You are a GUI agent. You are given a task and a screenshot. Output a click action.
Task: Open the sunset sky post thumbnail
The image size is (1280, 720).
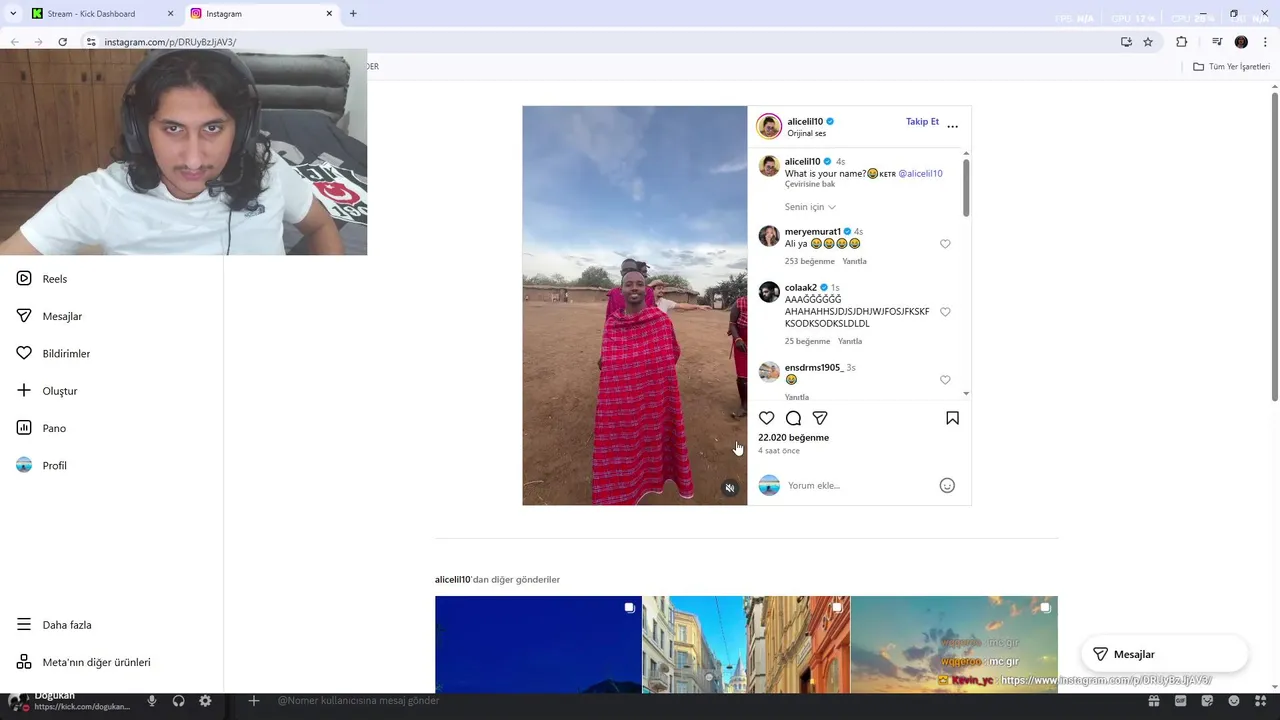point(954,645)
